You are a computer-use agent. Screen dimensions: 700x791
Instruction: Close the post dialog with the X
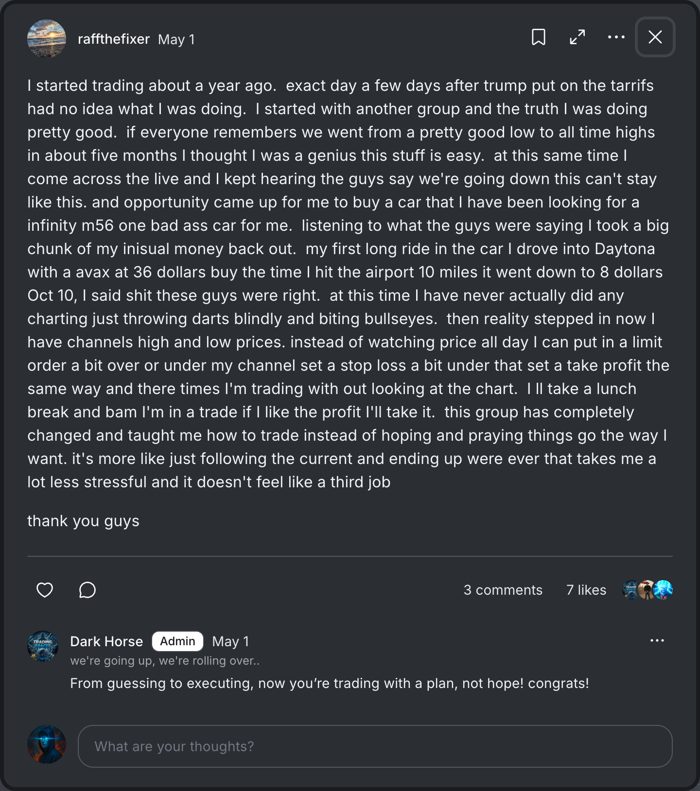pos(655,37)
